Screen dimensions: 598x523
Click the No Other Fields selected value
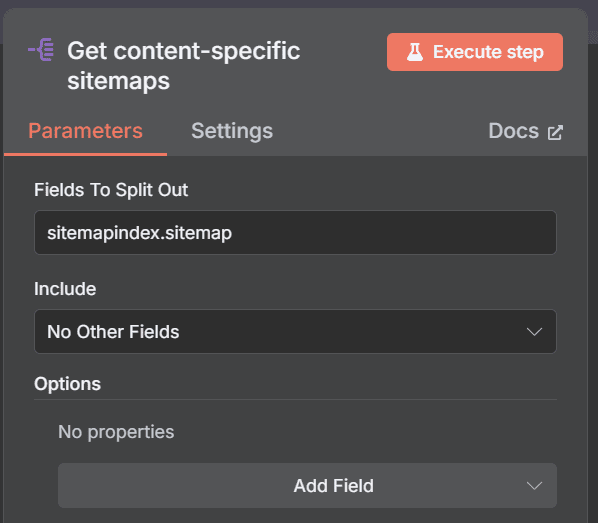pos(113,332)
